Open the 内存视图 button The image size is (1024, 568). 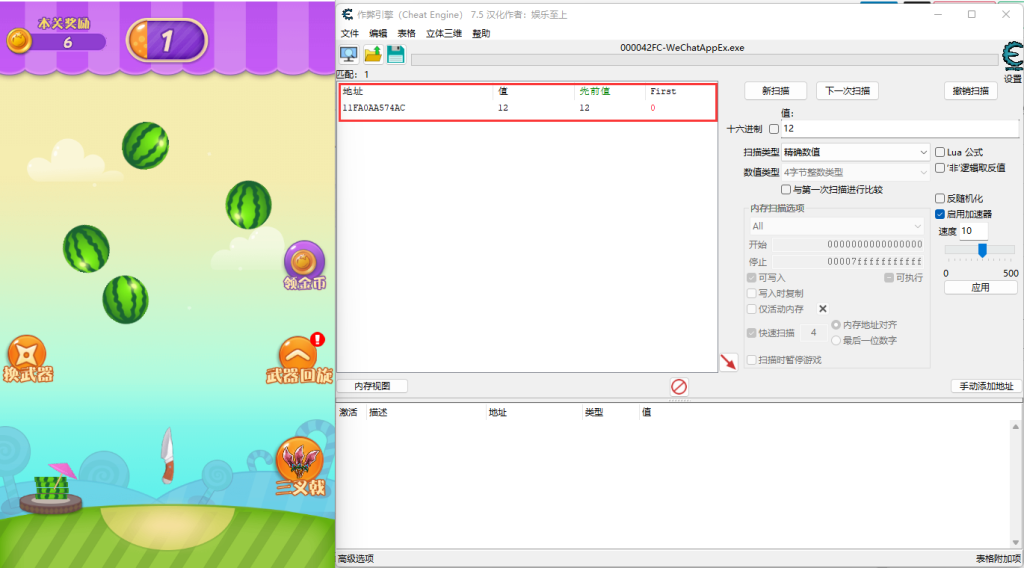click(x=372, y=386)
